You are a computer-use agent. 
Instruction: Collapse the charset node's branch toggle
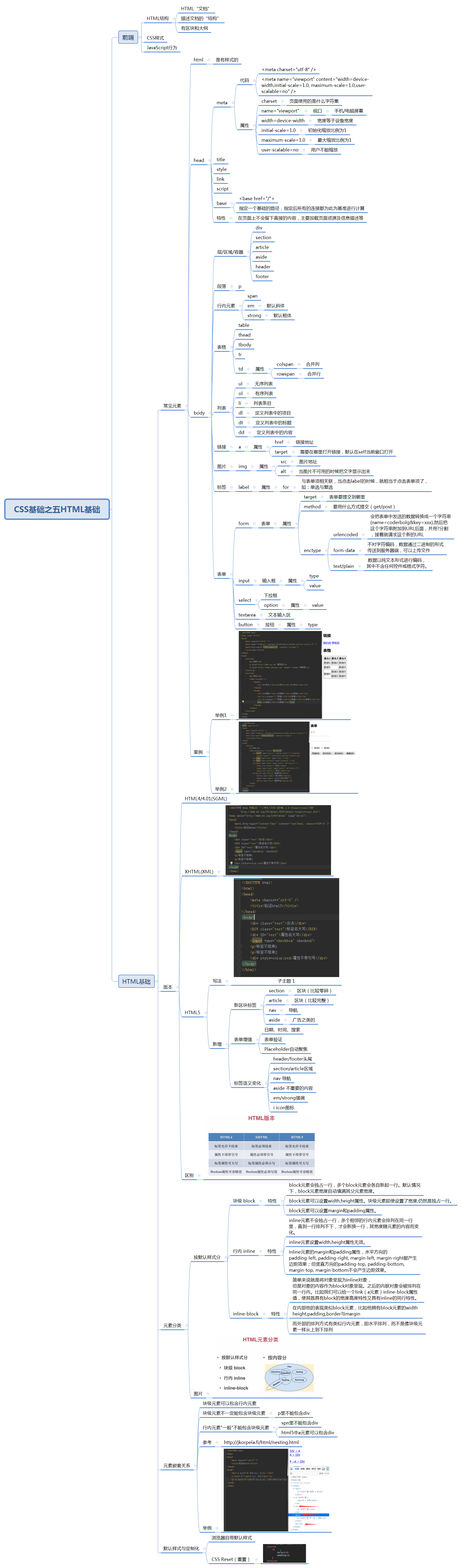tap(282, 101)
